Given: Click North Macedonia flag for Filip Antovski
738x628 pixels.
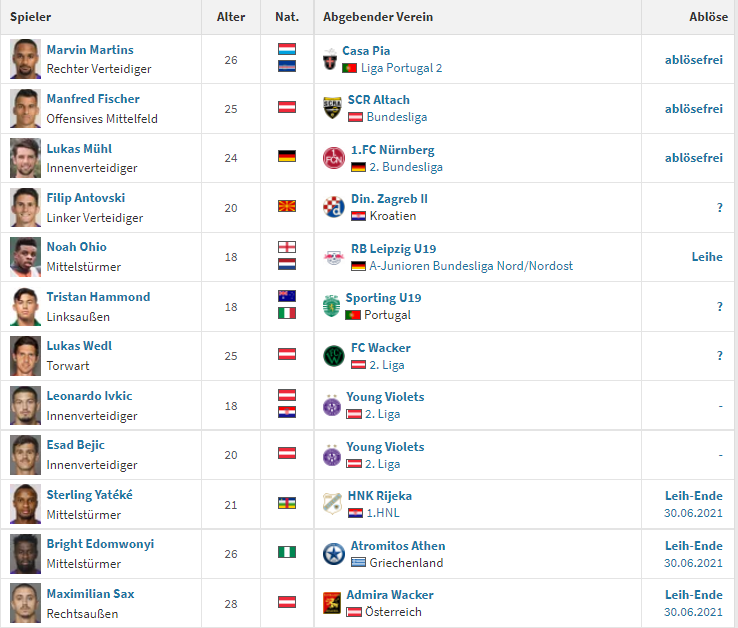Looking at the screenshot, I should [287, 206].
